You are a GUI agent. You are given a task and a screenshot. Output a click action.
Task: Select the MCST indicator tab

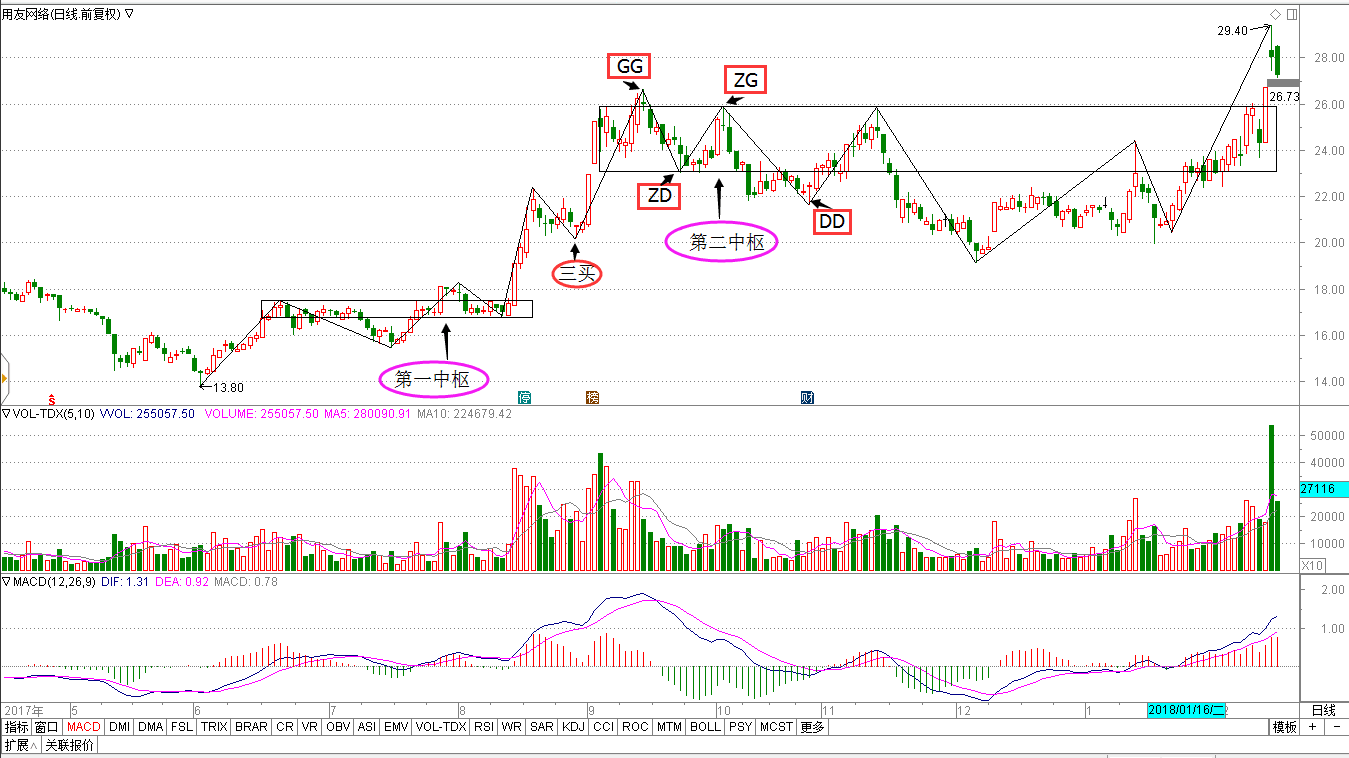point(775,727)
